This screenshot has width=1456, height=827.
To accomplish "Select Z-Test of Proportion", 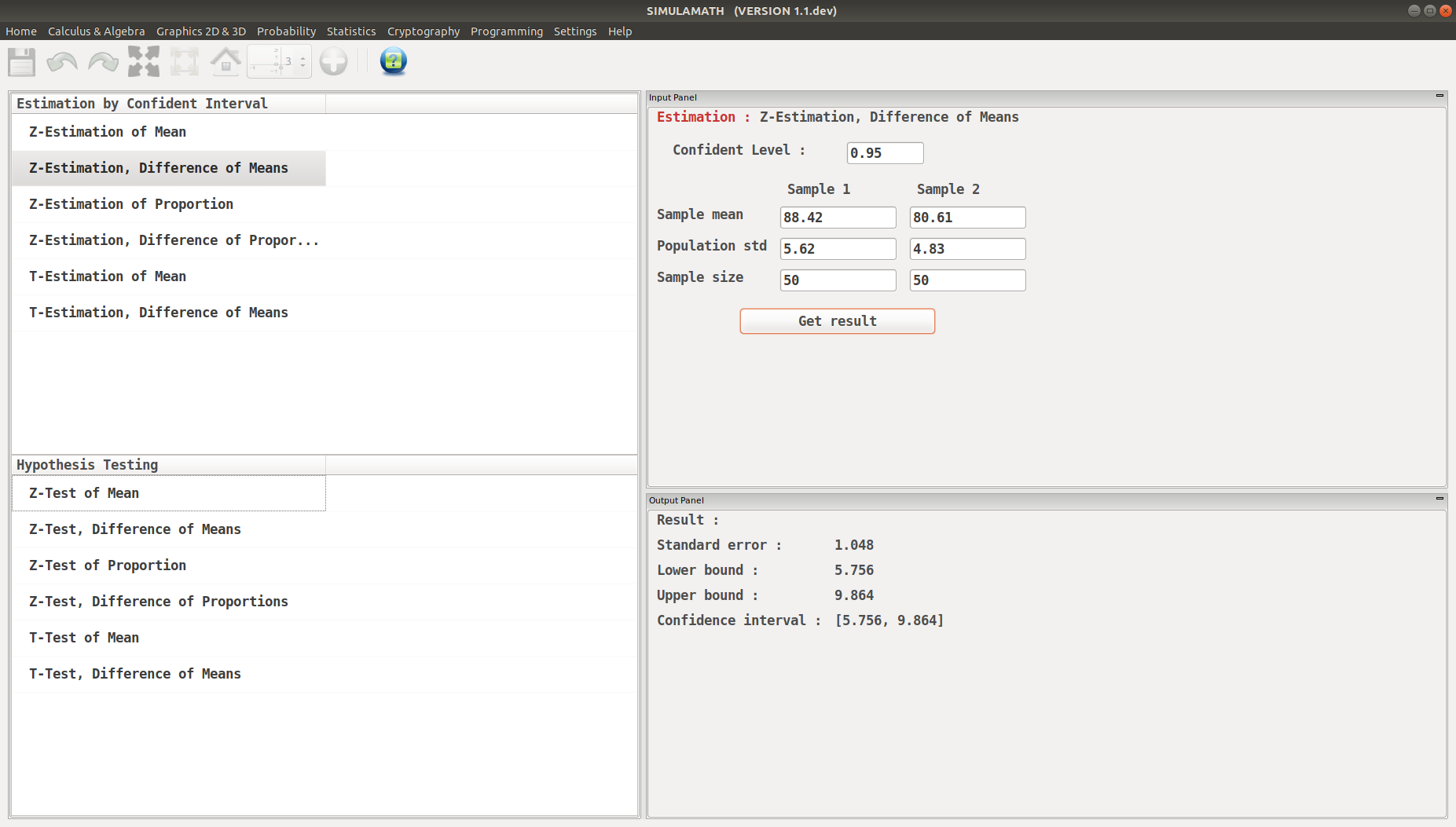I will (x=169, y=565).
